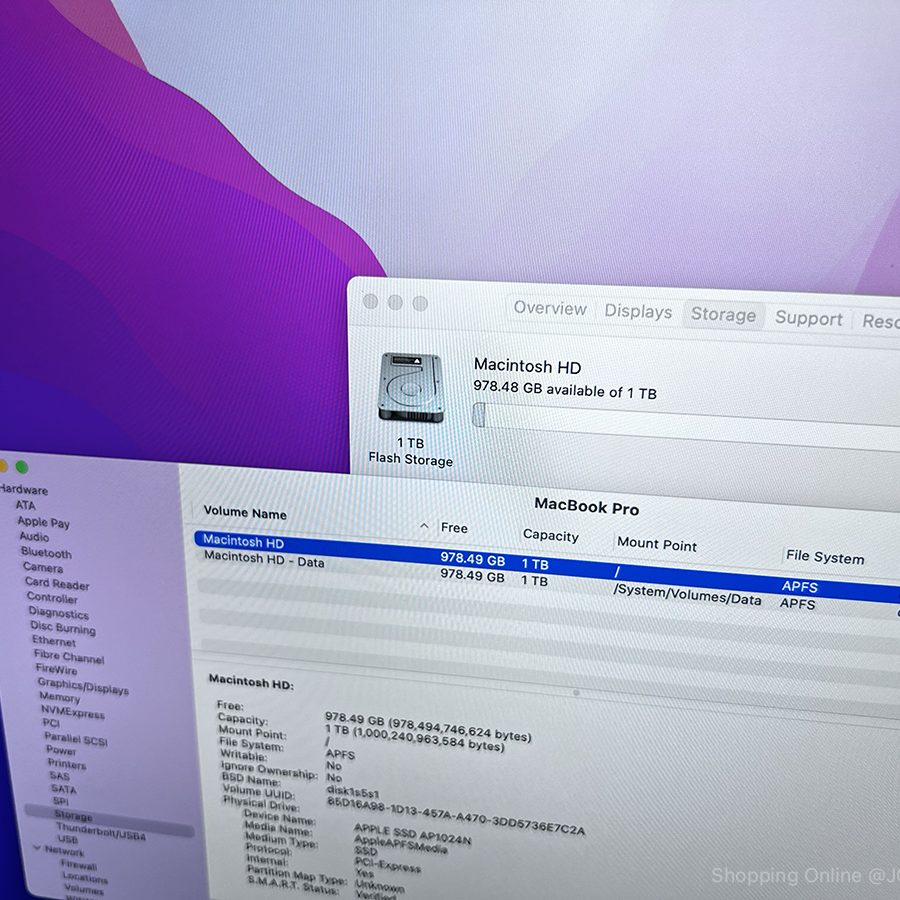The image size is (900, 900).
Task: Open the PCI section
Action: click(x=51, y=723)
